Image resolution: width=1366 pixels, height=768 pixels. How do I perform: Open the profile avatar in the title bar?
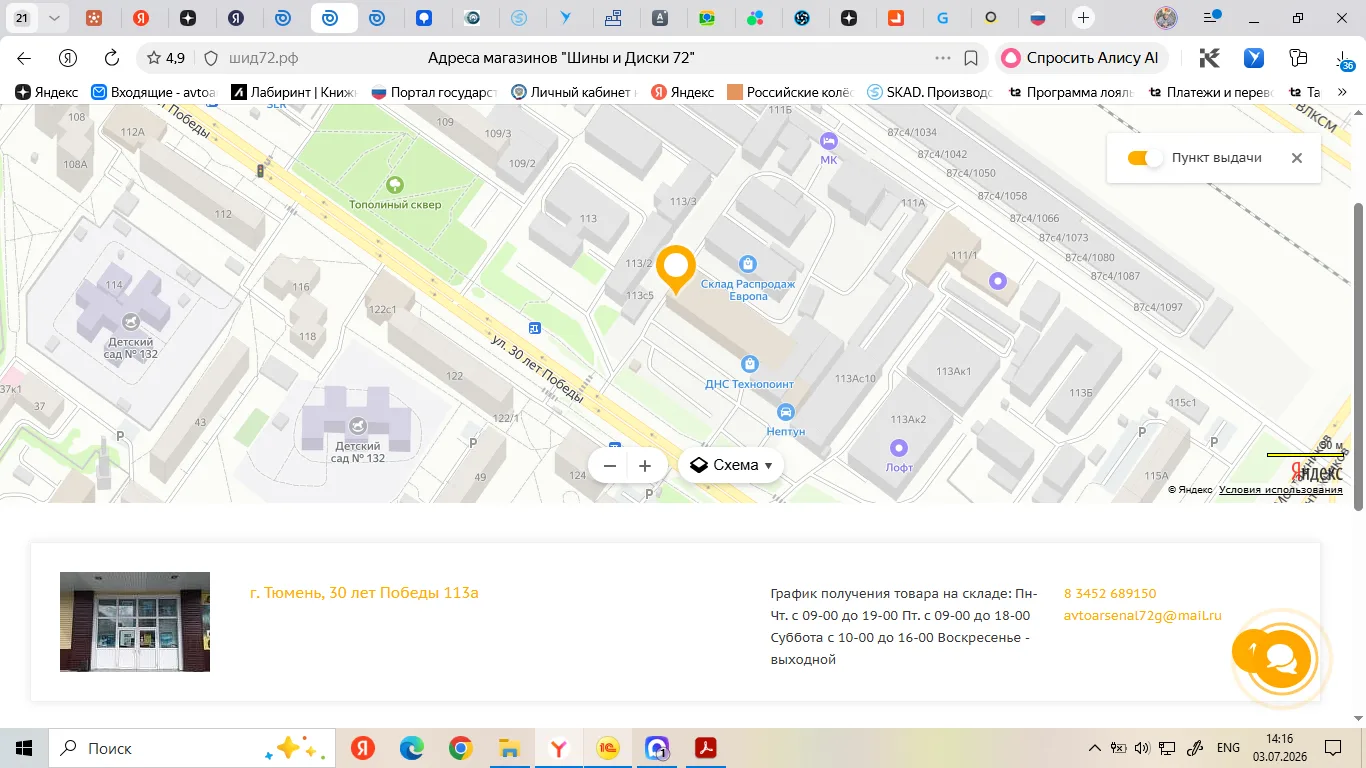point(1166,18)
